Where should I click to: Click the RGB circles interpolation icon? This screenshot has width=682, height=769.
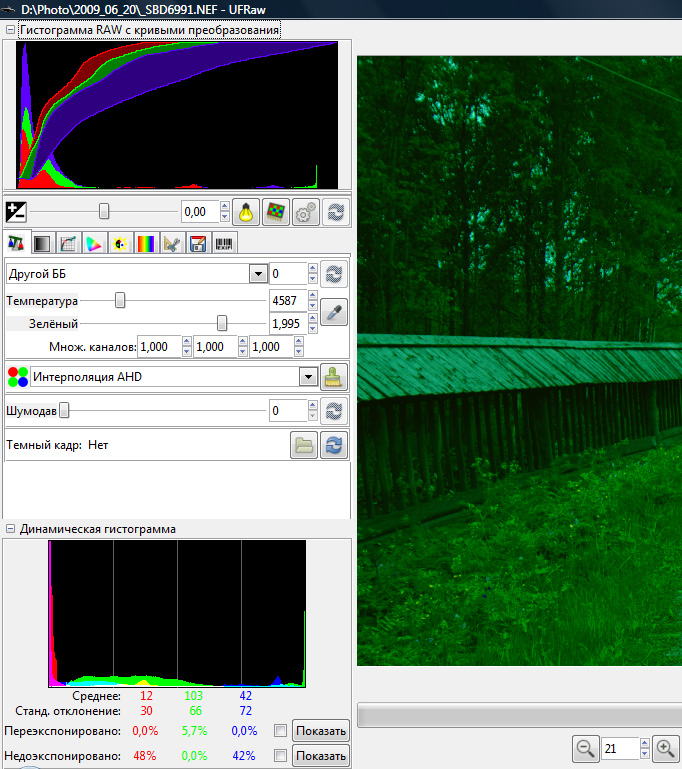[18, 377]
